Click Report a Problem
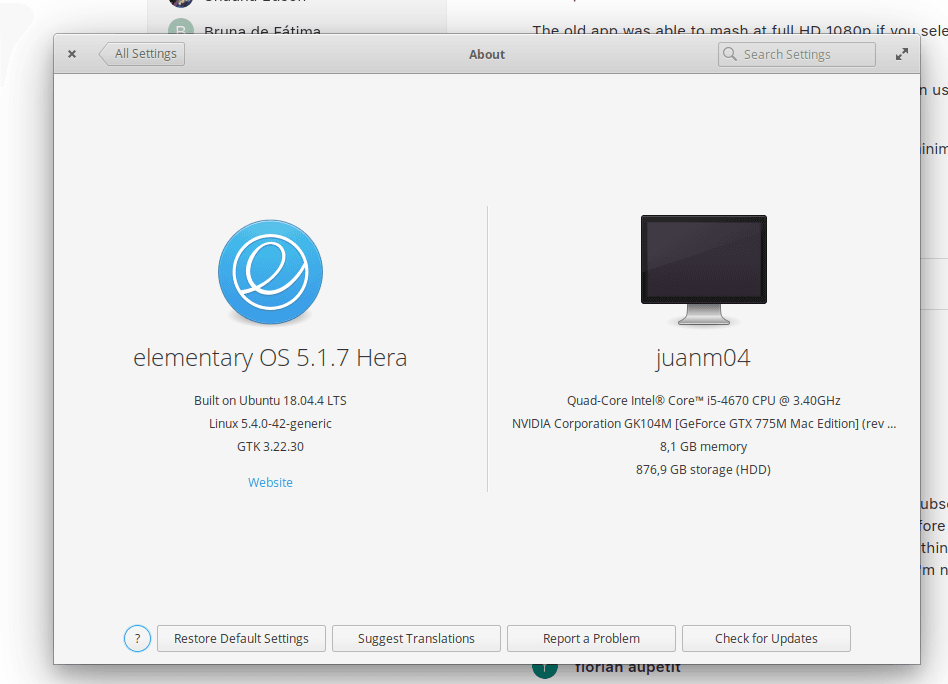The image size is (948, 684). tap(591, 639)
